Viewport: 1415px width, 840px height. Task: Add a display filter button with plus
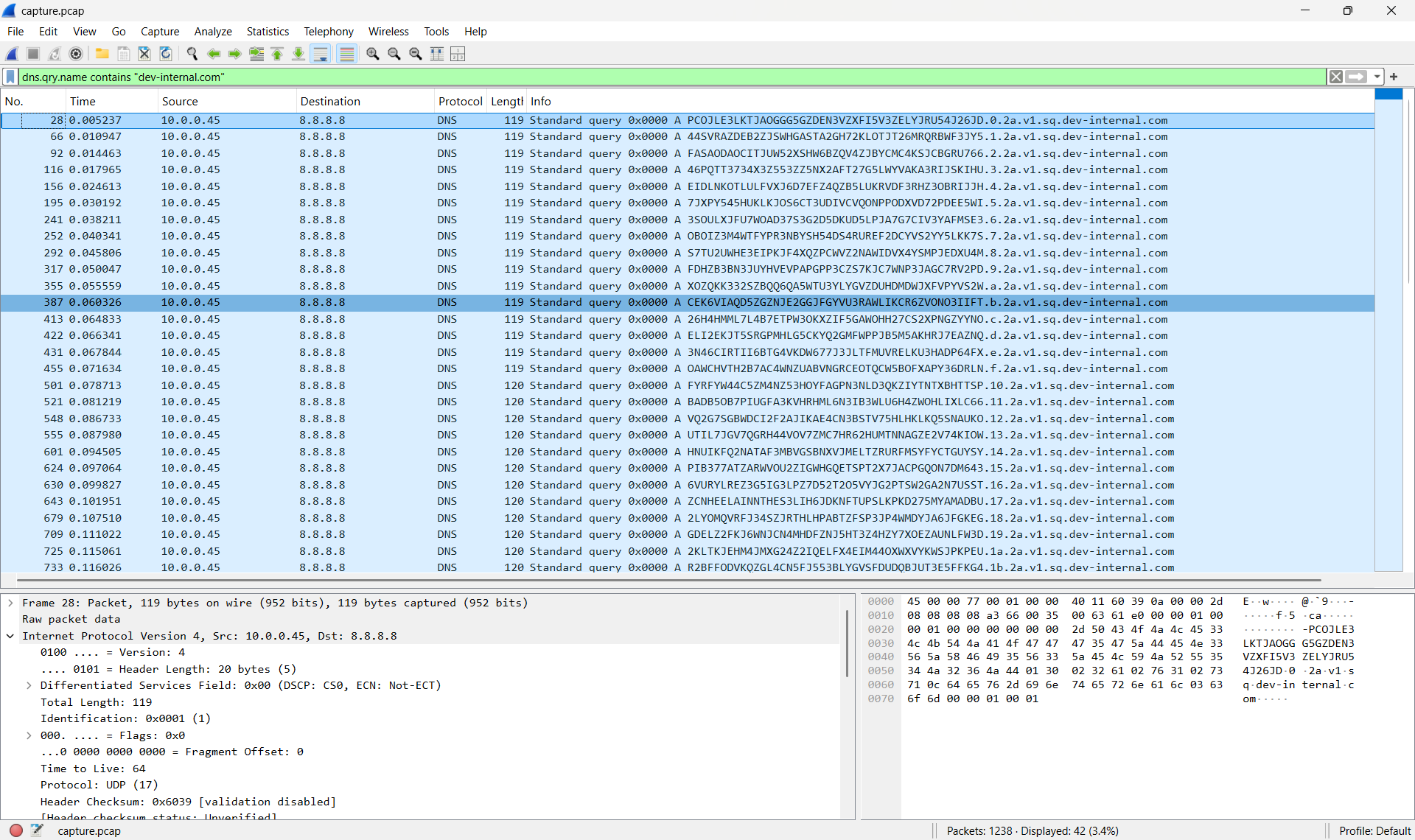[x=1394, y=77]
